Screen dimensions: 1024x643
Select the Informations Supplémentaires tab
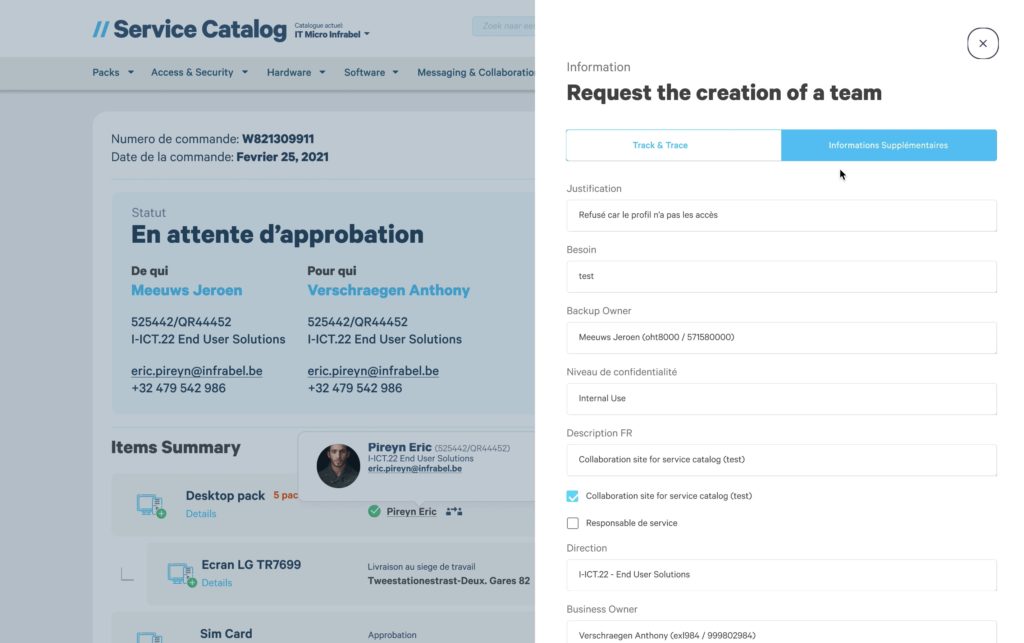pyautogui.click(x=889, y=145)
